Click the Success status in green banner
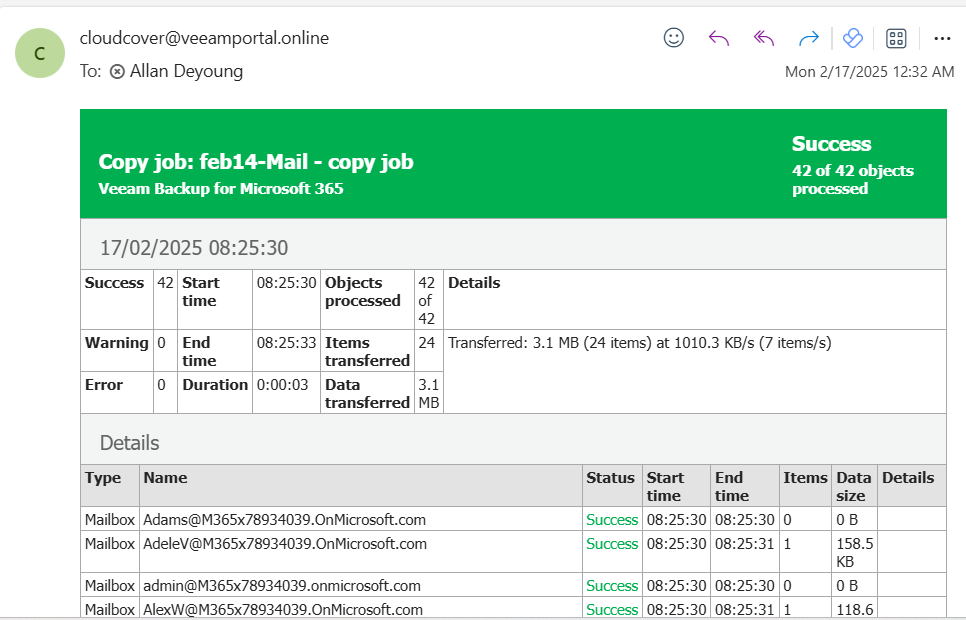966x620 pixels. [831, 144]
